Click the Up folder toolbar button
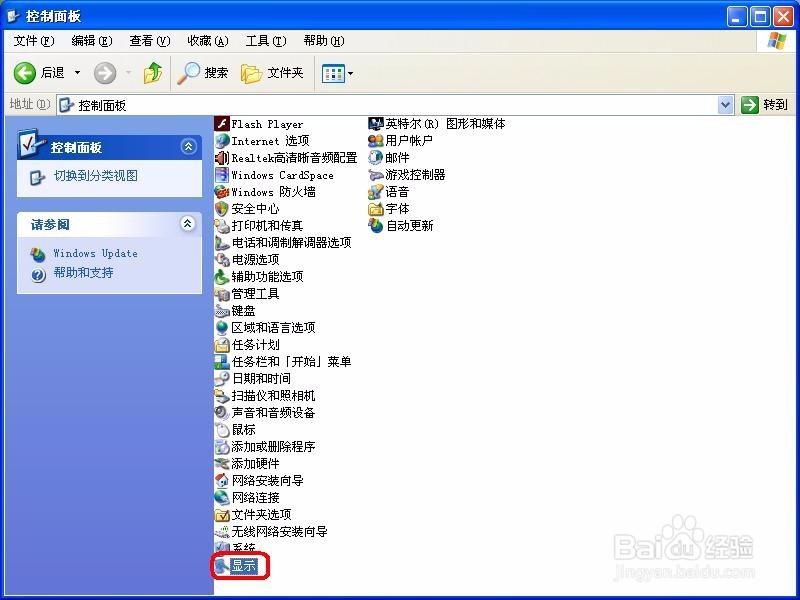This screenshot has height=600, width=800. click(153, 73)
